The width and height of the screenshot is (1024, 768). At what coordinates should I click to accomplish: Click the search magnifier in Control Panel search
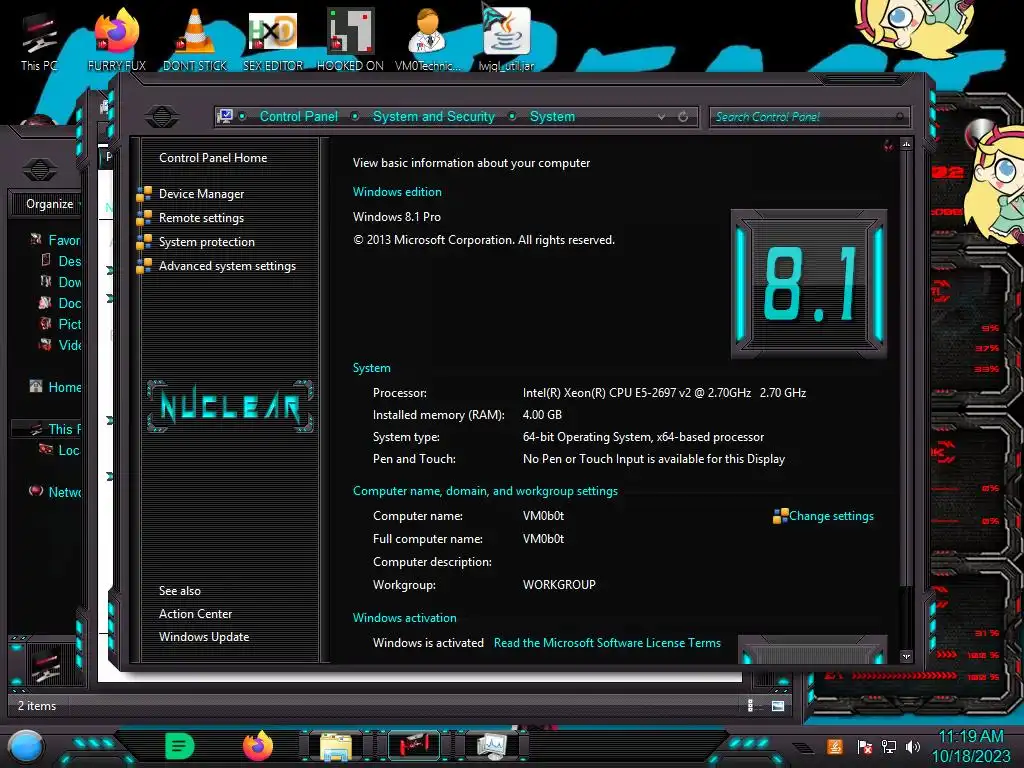click(x=900, y=117)
